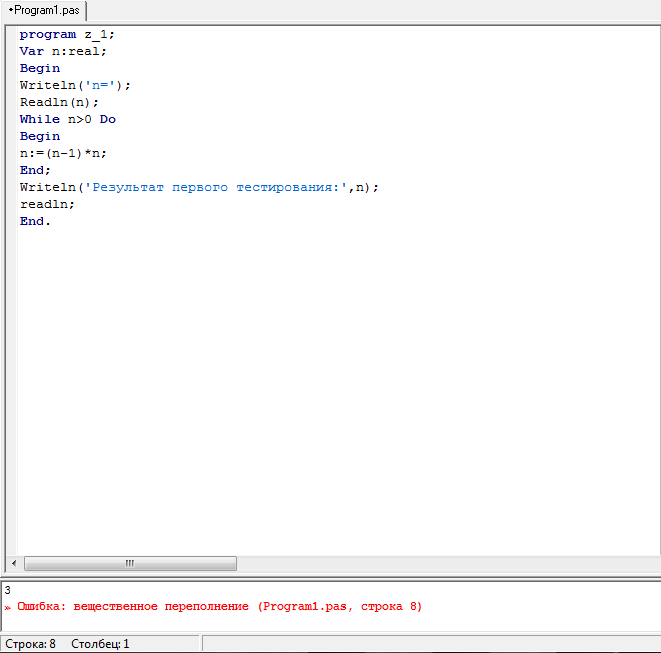
Task: Click the Writeln 'Результат первого тестирования' line
Action: (x=199, y=187)
